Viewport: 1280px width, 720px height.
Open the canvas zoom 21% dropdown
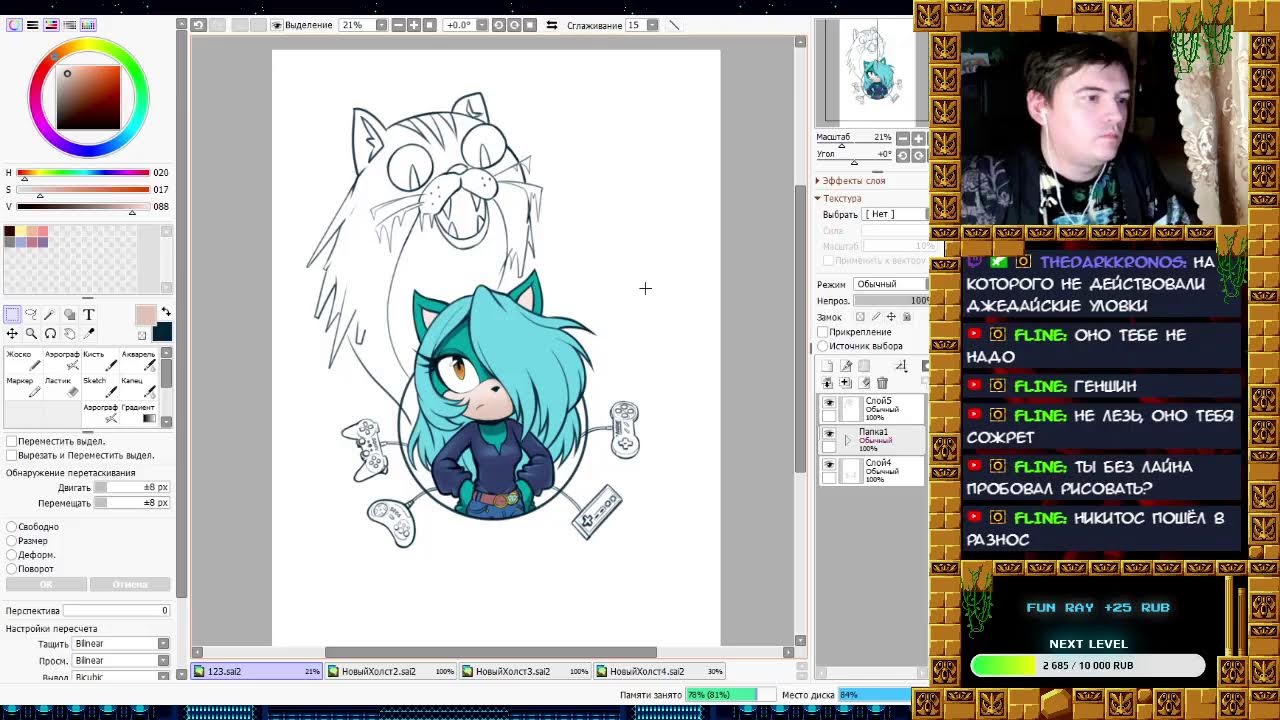[x=381, y=25]
